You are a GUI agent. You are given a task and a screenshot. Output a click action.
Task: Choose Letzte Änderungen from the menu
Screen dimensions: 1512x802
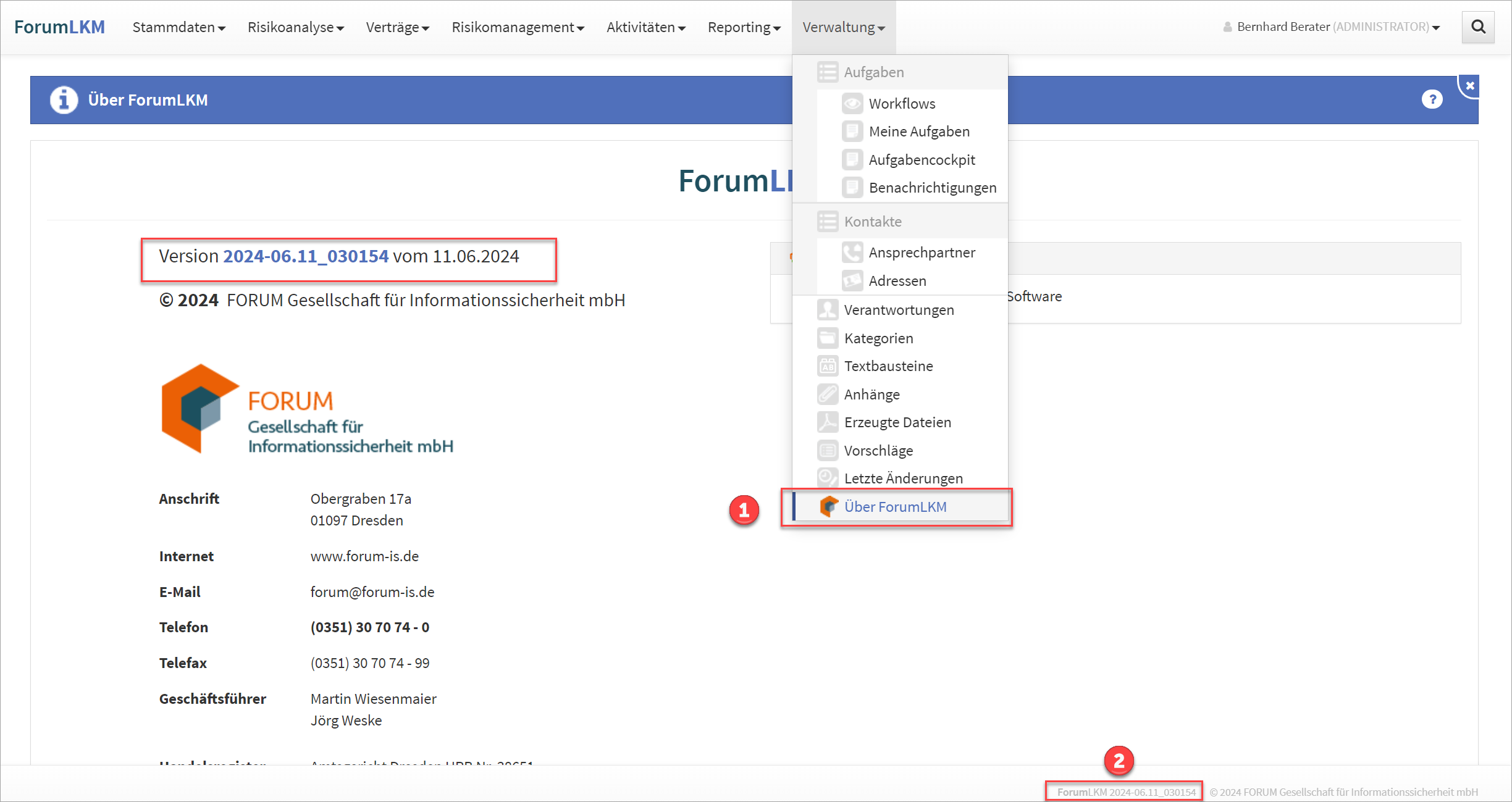click(903, 478)
